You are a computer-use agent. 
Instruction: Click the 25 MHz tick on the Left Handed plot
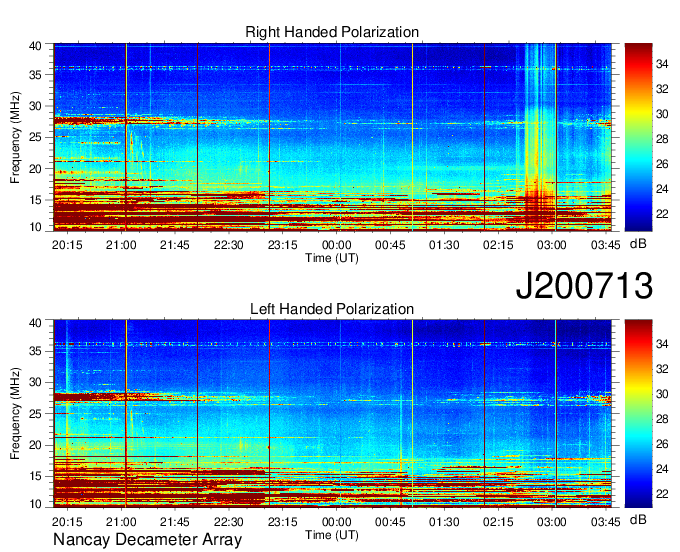(35, 414)
